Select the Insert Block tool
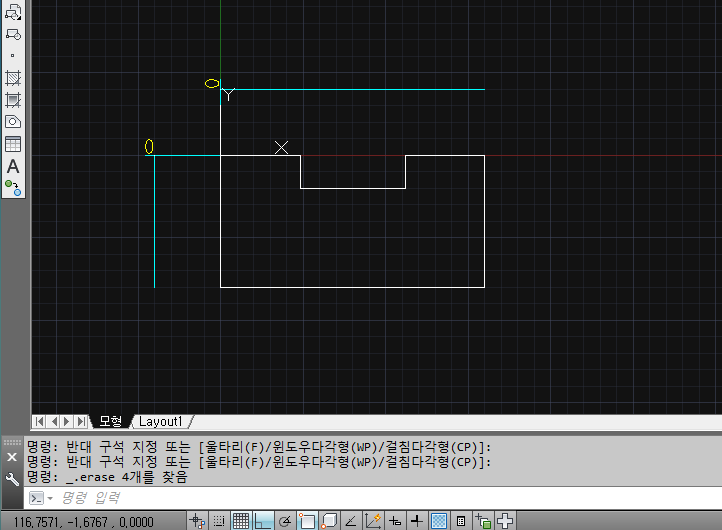Image resolution: width=722 pixels, height=530 pixels. tap(13, 12)
